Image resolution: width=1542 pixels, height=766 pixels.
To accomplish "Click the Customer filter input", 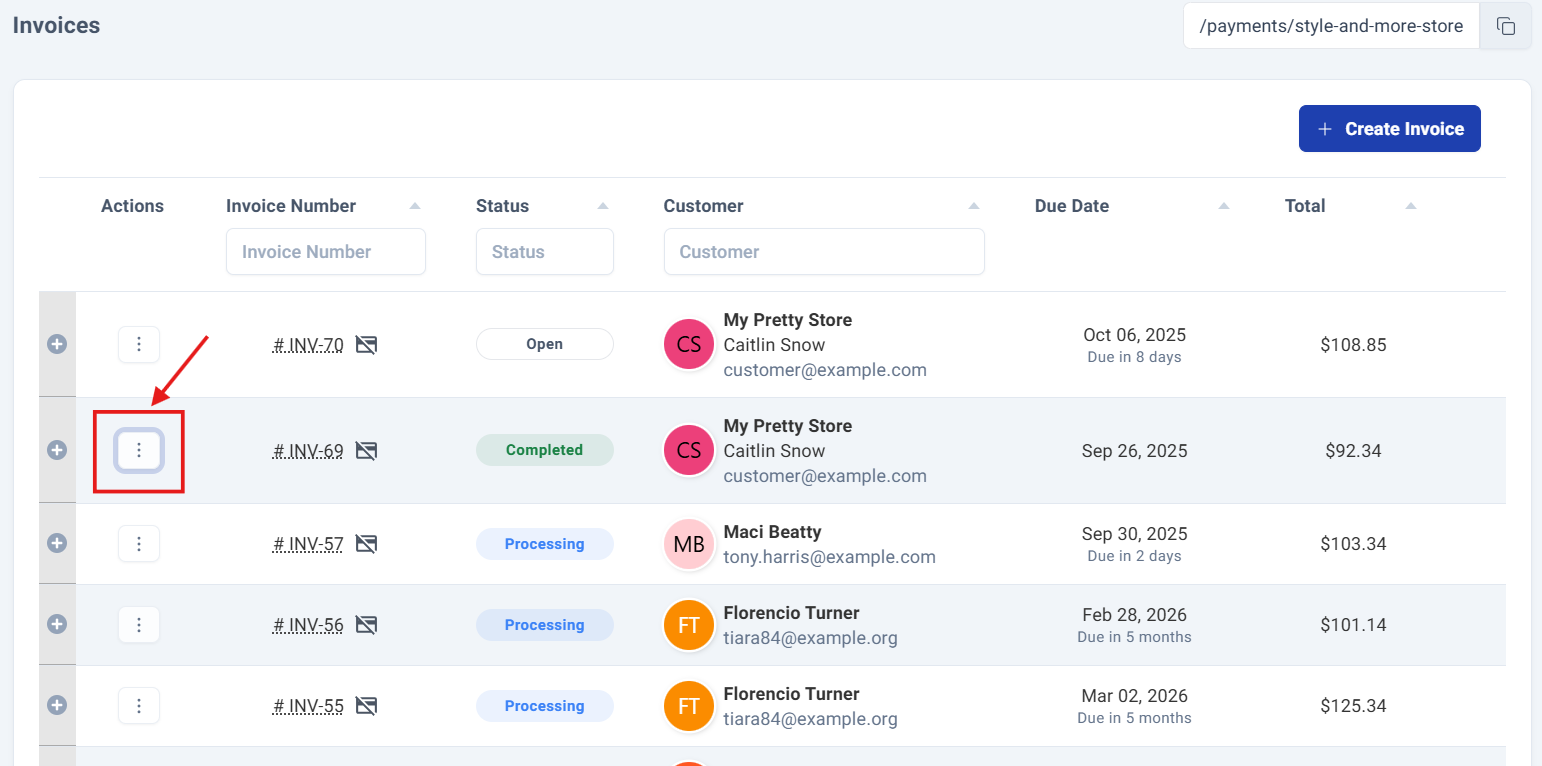I will tap(824, 252).
